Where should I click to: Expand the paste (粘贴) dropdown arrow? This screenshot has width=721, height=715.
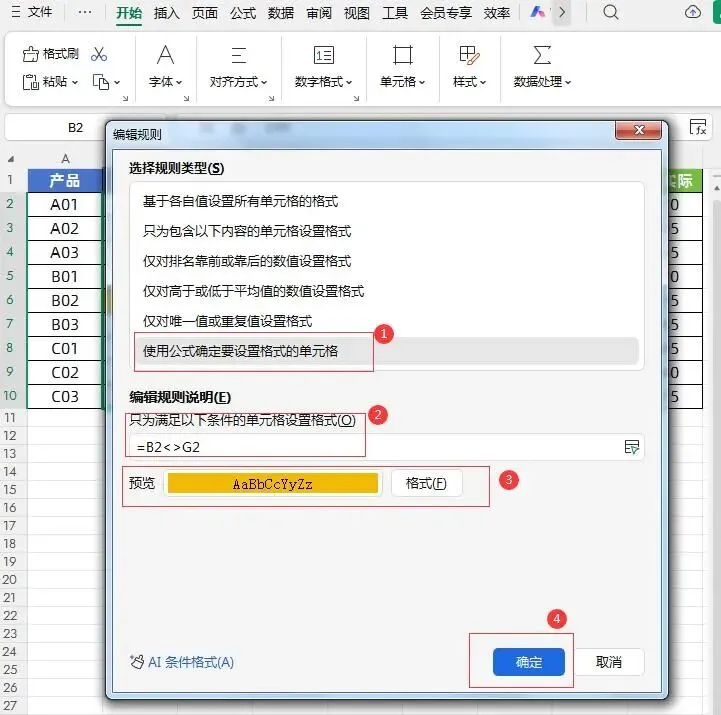coord(75,83)
